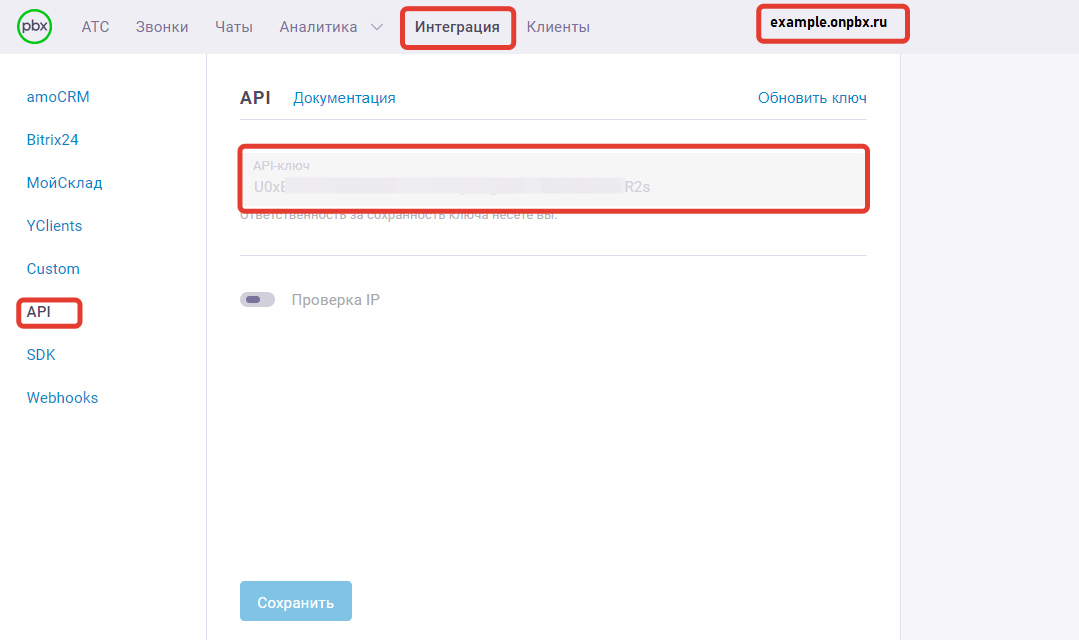Go to the Звонки section
This screenshot has height=640, width=1079.
point(162,27)
